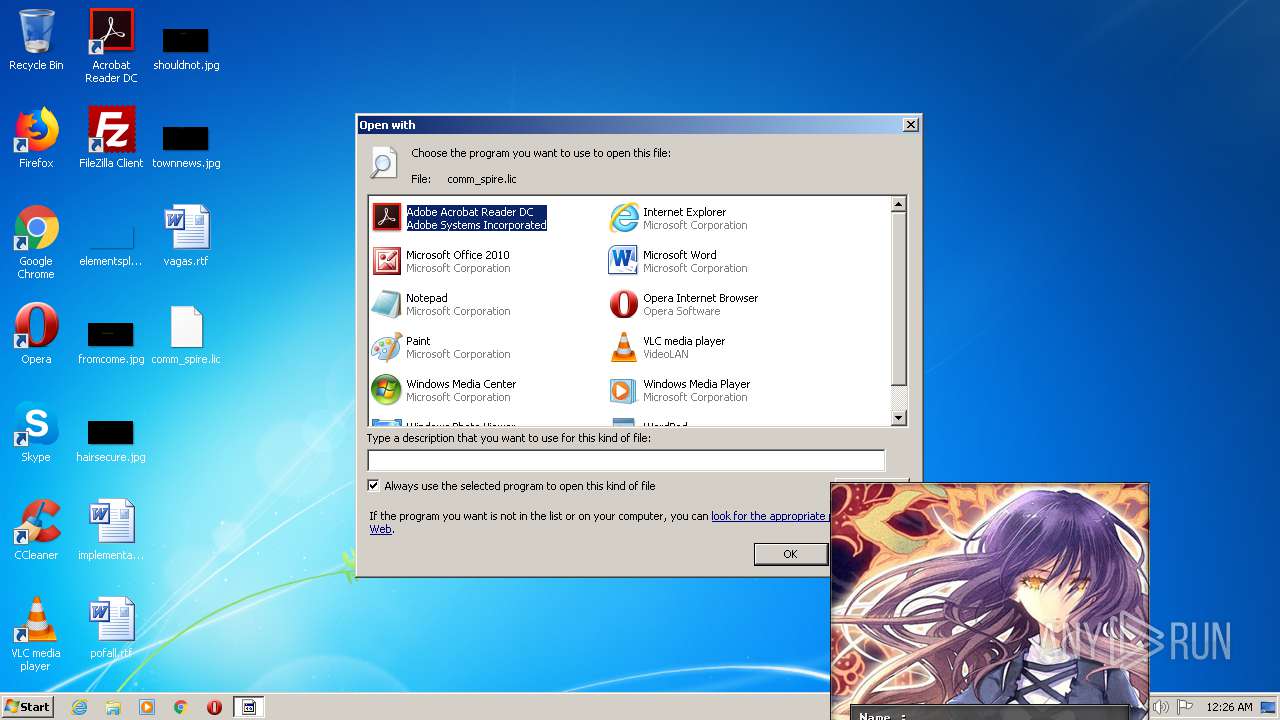Click the program list scrollbar thumb
This screenshot has width=1280, height=720.
coord(898,299)
